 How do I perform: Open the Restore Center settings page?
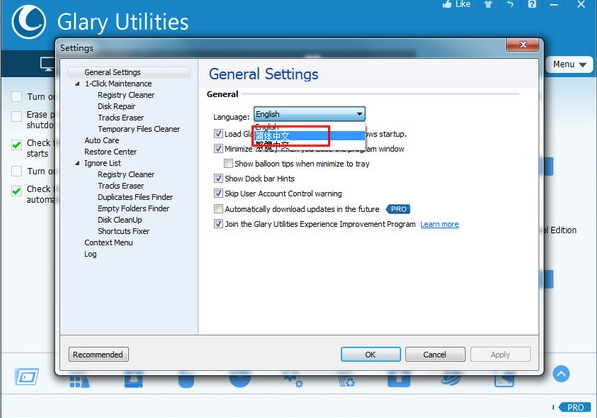point(110,152)
